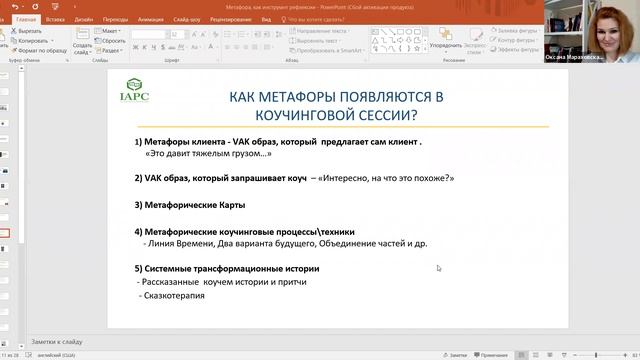Open the numbered list button
This screenshot has width=640, height=360.
pyautogui.click(x=242, y=35)
